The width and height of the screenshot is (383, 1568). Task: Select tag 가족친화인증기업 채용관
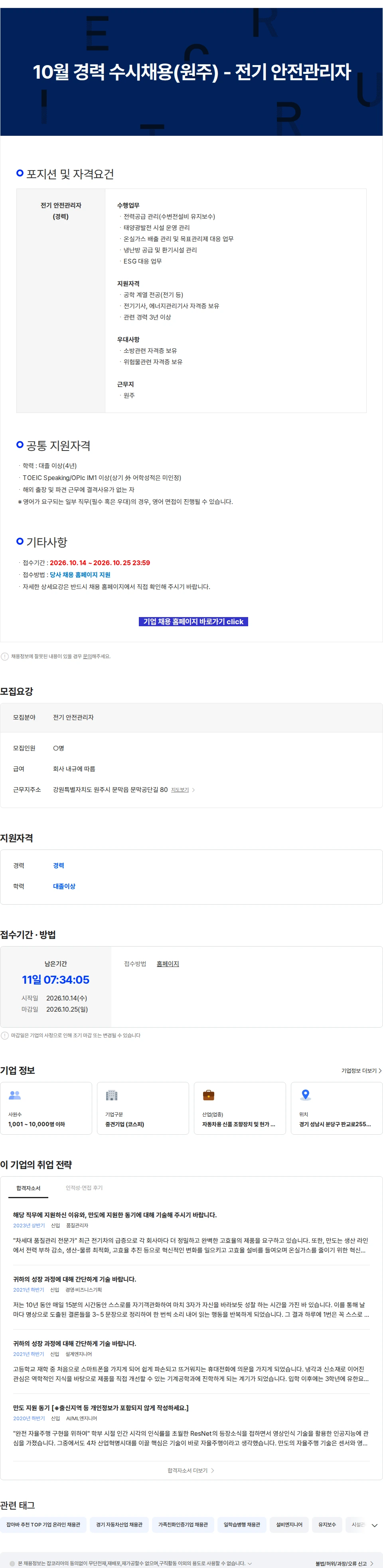[x=183, y=1524]
